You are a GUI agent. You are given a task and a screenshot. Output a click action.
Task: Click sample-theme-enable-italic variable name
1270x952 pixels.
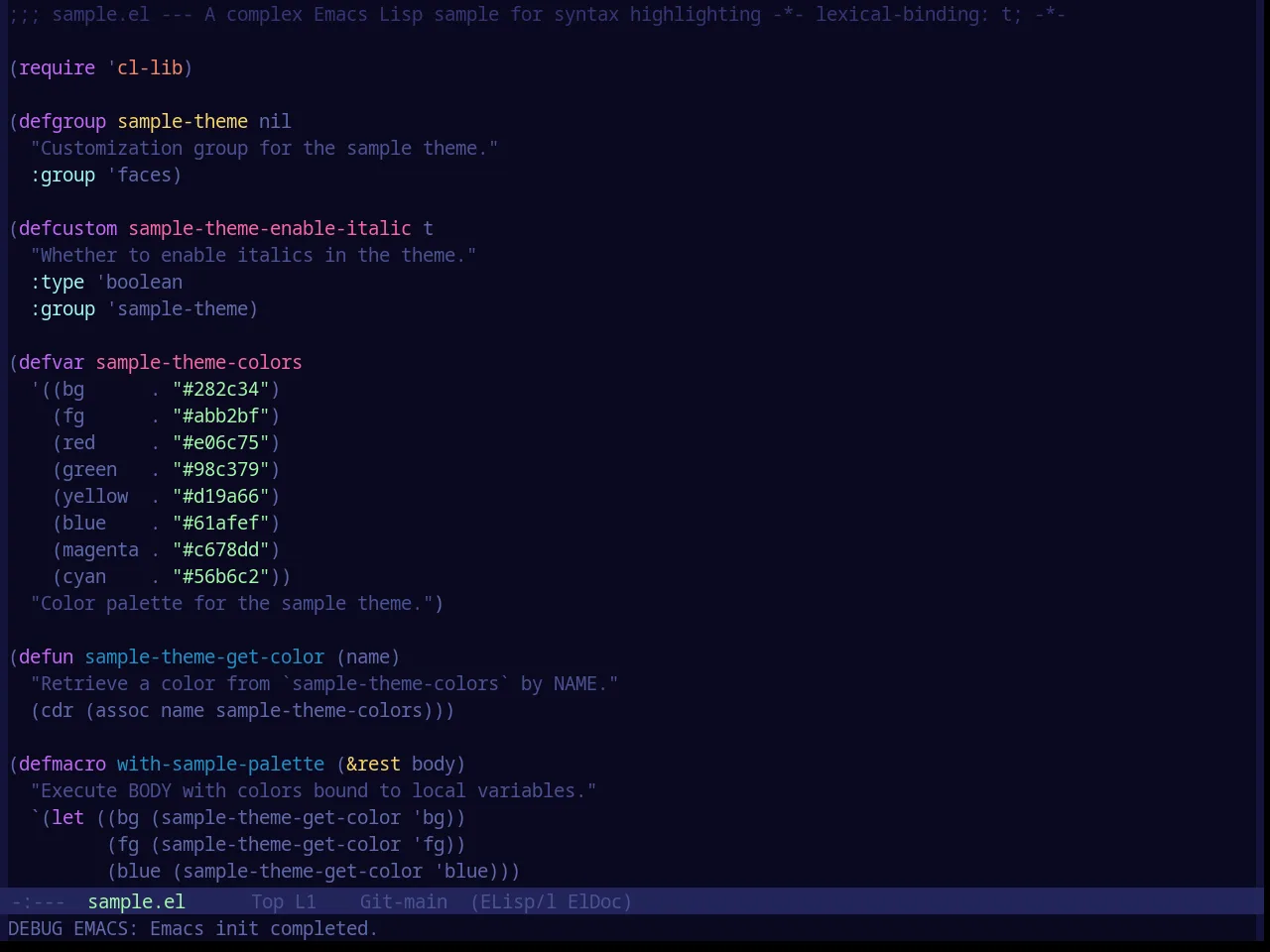tap(270, 228)
